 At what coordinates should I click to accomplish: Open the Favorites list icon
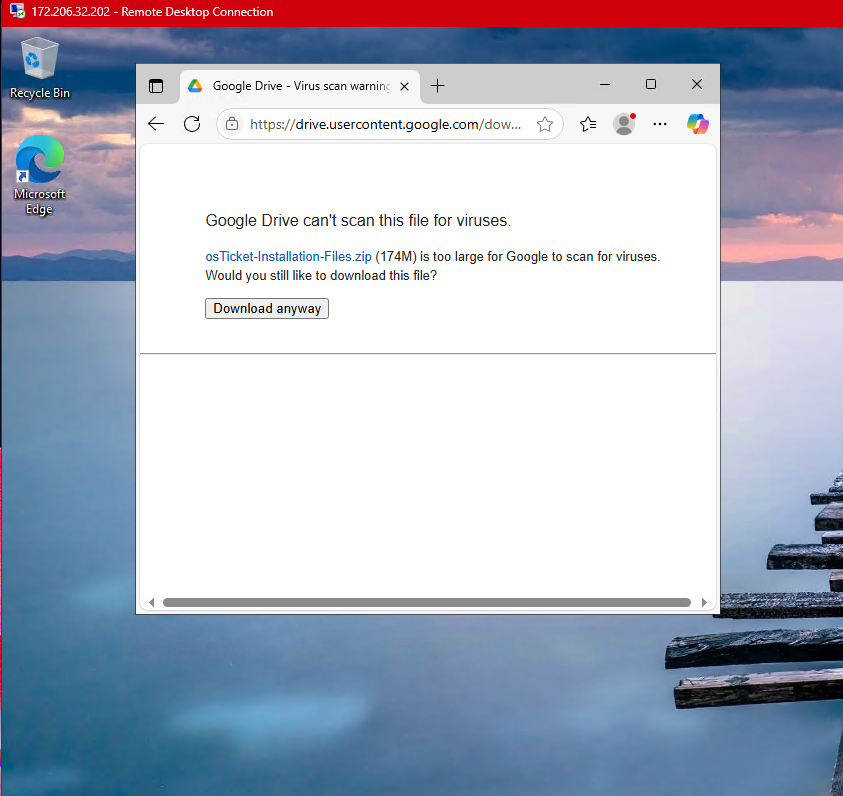click(x=588, y=124)
